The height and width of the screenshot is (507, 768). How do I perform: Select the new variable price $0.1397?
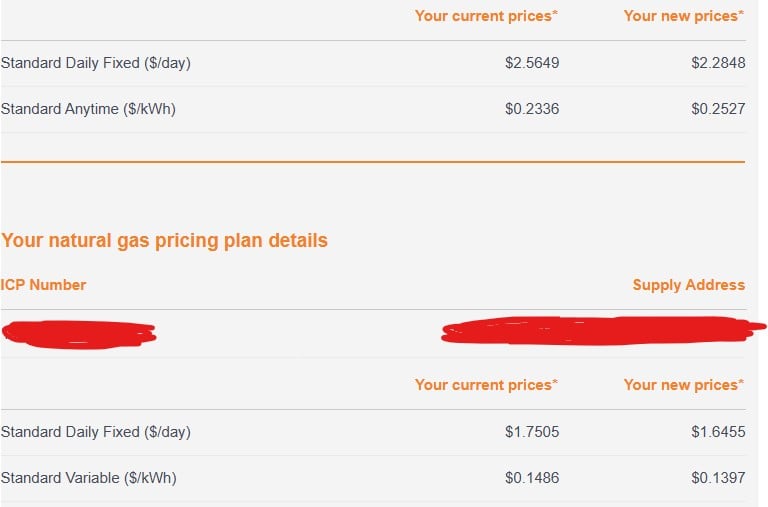coord(718,478)
